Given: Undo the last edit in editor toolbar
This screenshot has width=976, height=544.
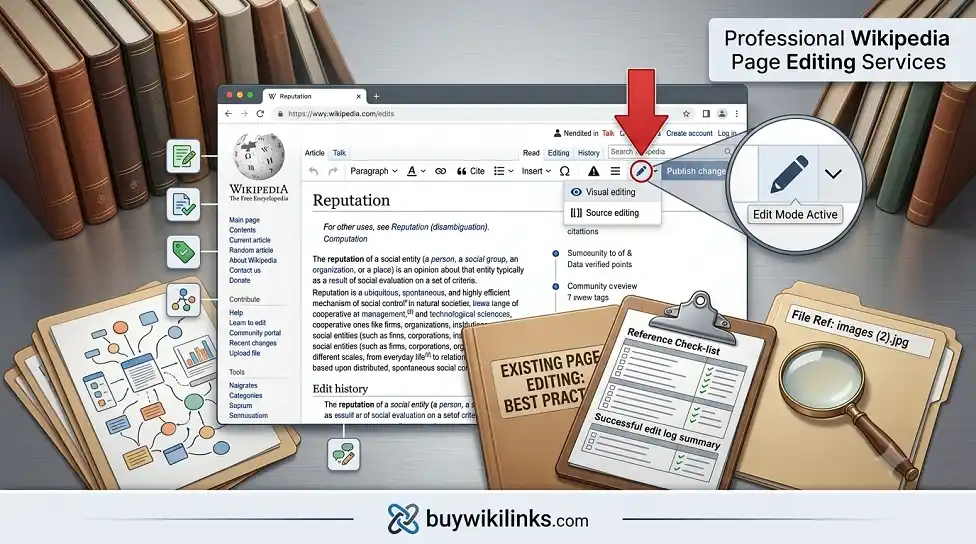Looking at the screenshot, I should [x=314, y=171].
